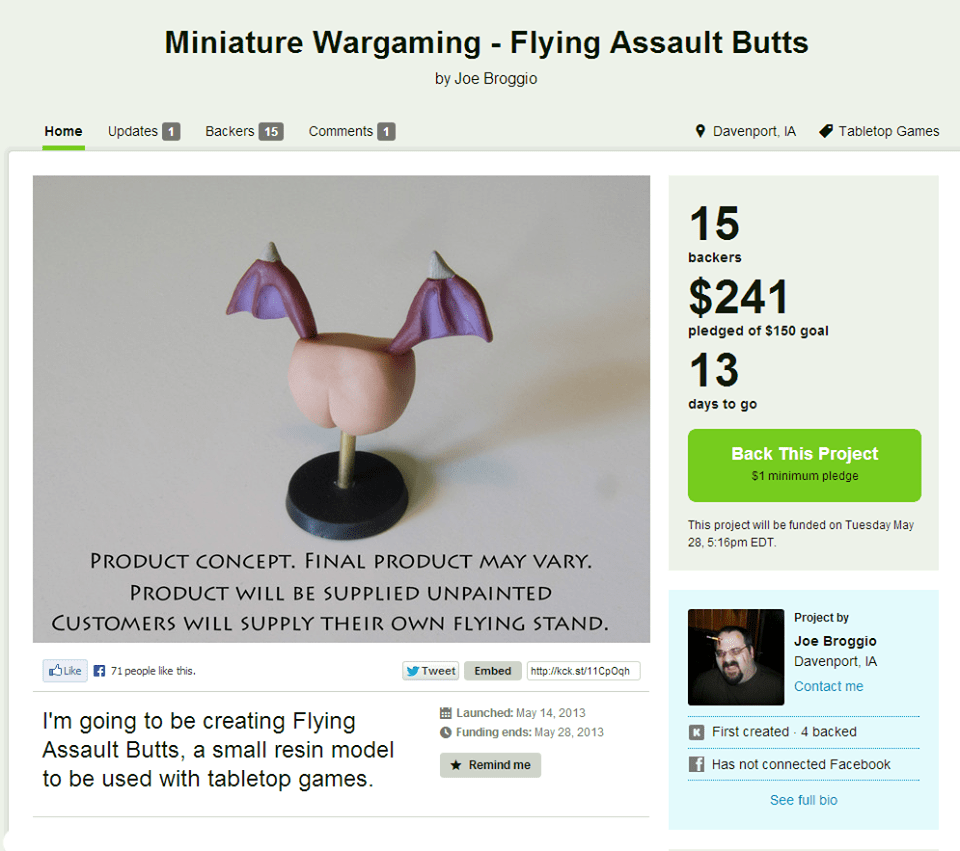Screen dimensions: 960x851
Task: Click the Tweet button with bird icon
Action: [430, 671]
